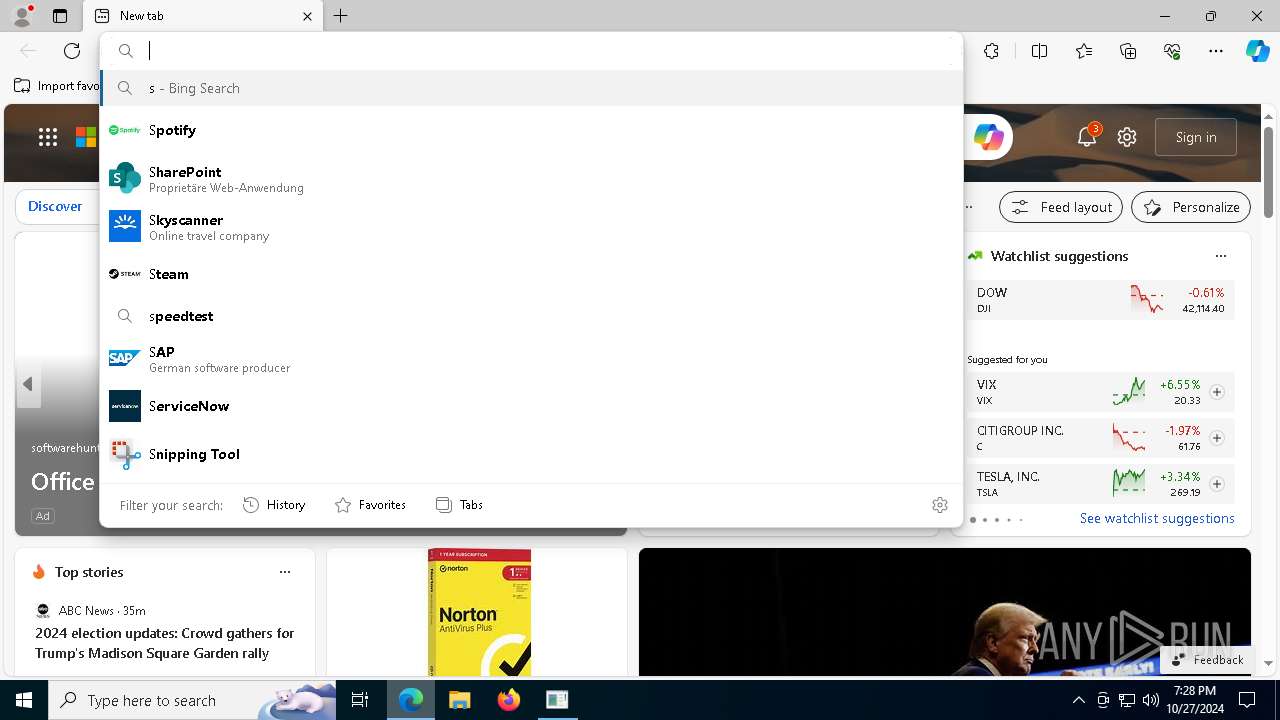Choose the speedtest search suggestion
Viewport: 1280px width, 720px height.
(x=531, y=316)
